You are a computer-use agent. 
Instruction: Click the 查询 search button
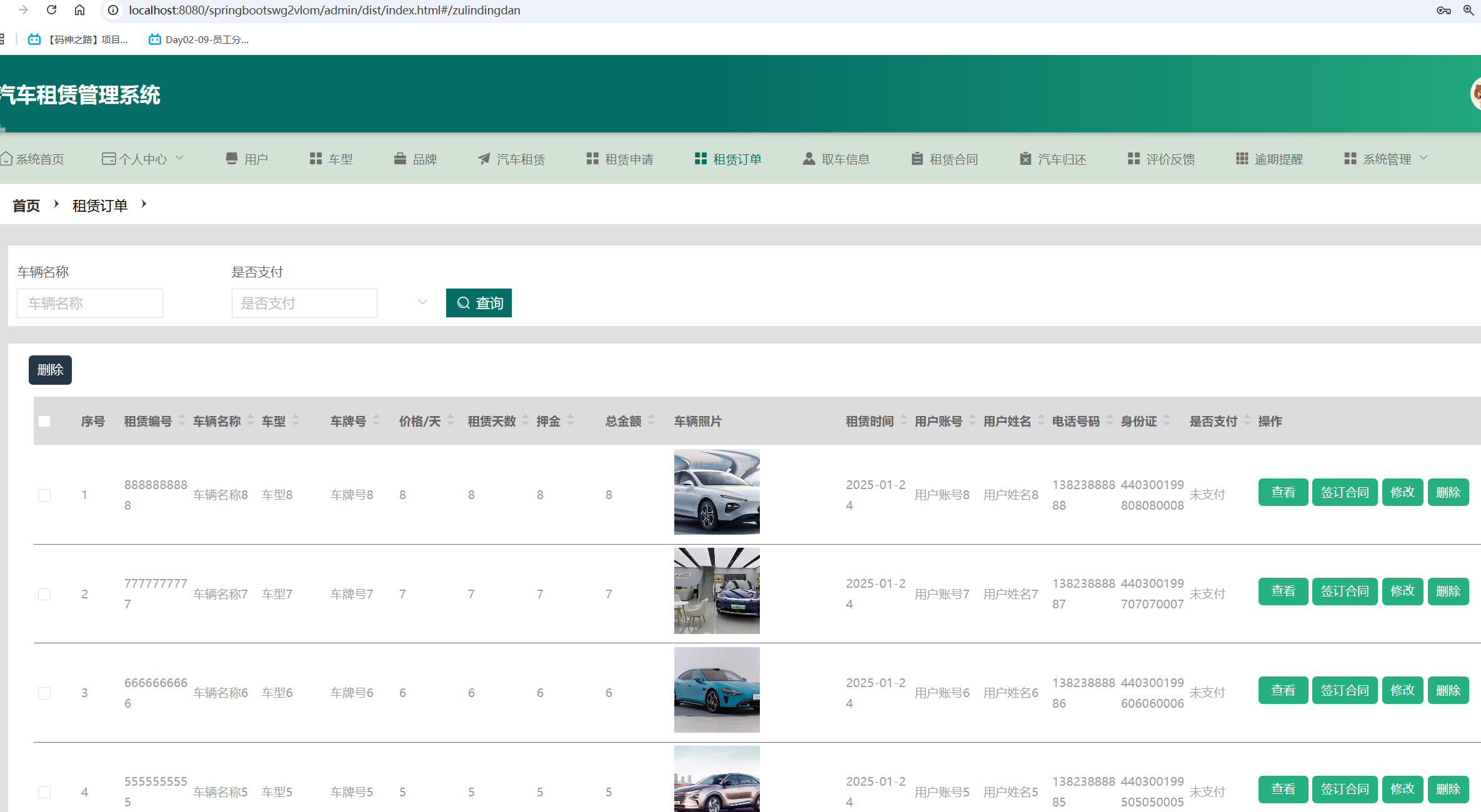click(x=479, y=303)
